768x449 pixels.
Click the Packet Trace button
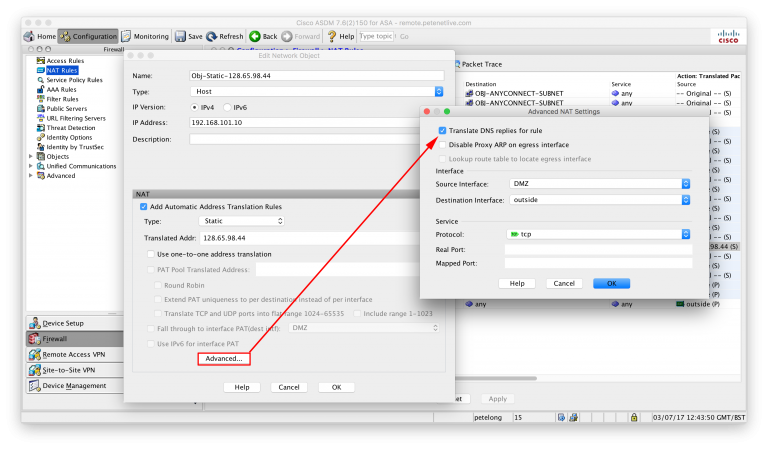point(479,64)
